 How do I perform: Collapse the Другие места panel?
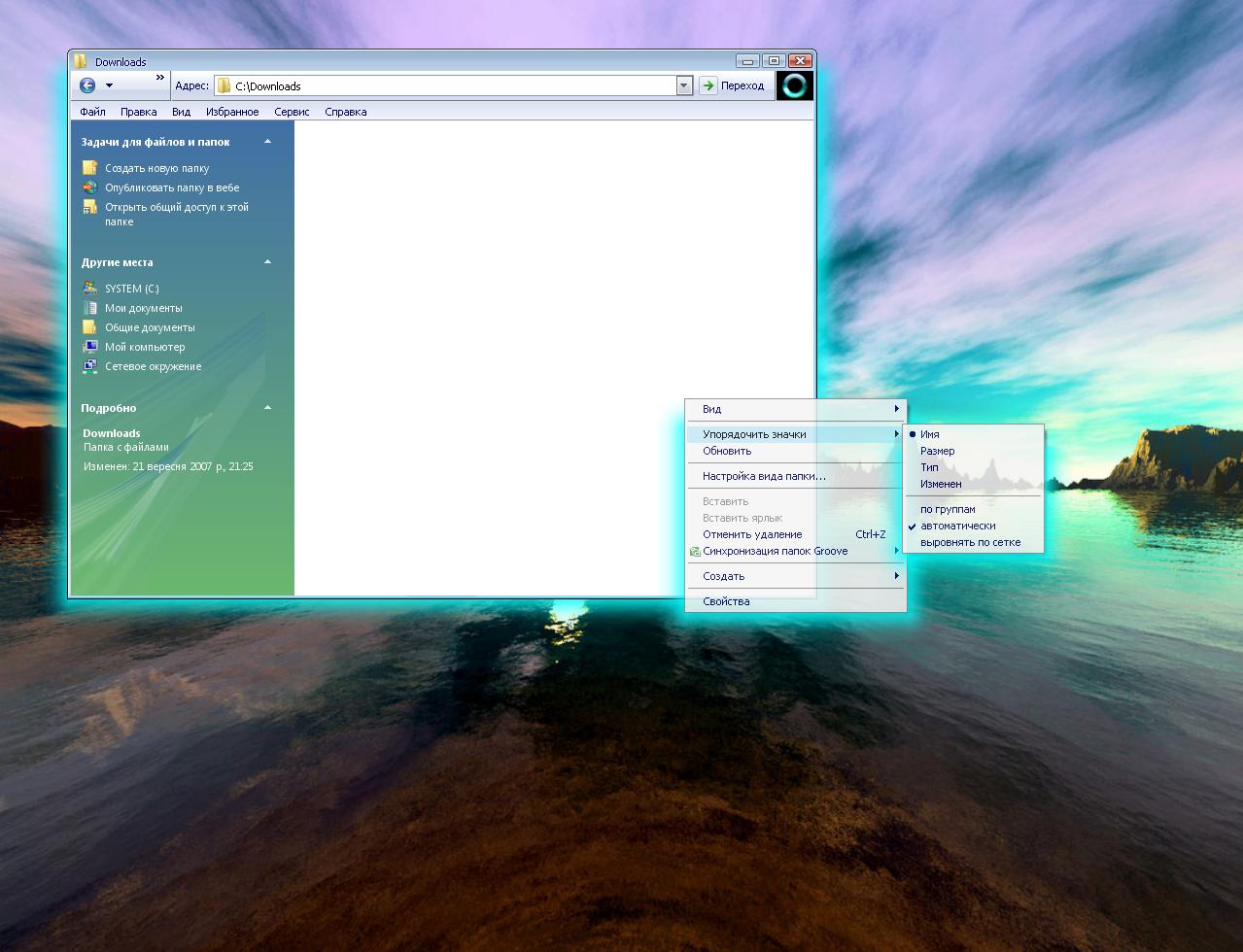point(268,262)
